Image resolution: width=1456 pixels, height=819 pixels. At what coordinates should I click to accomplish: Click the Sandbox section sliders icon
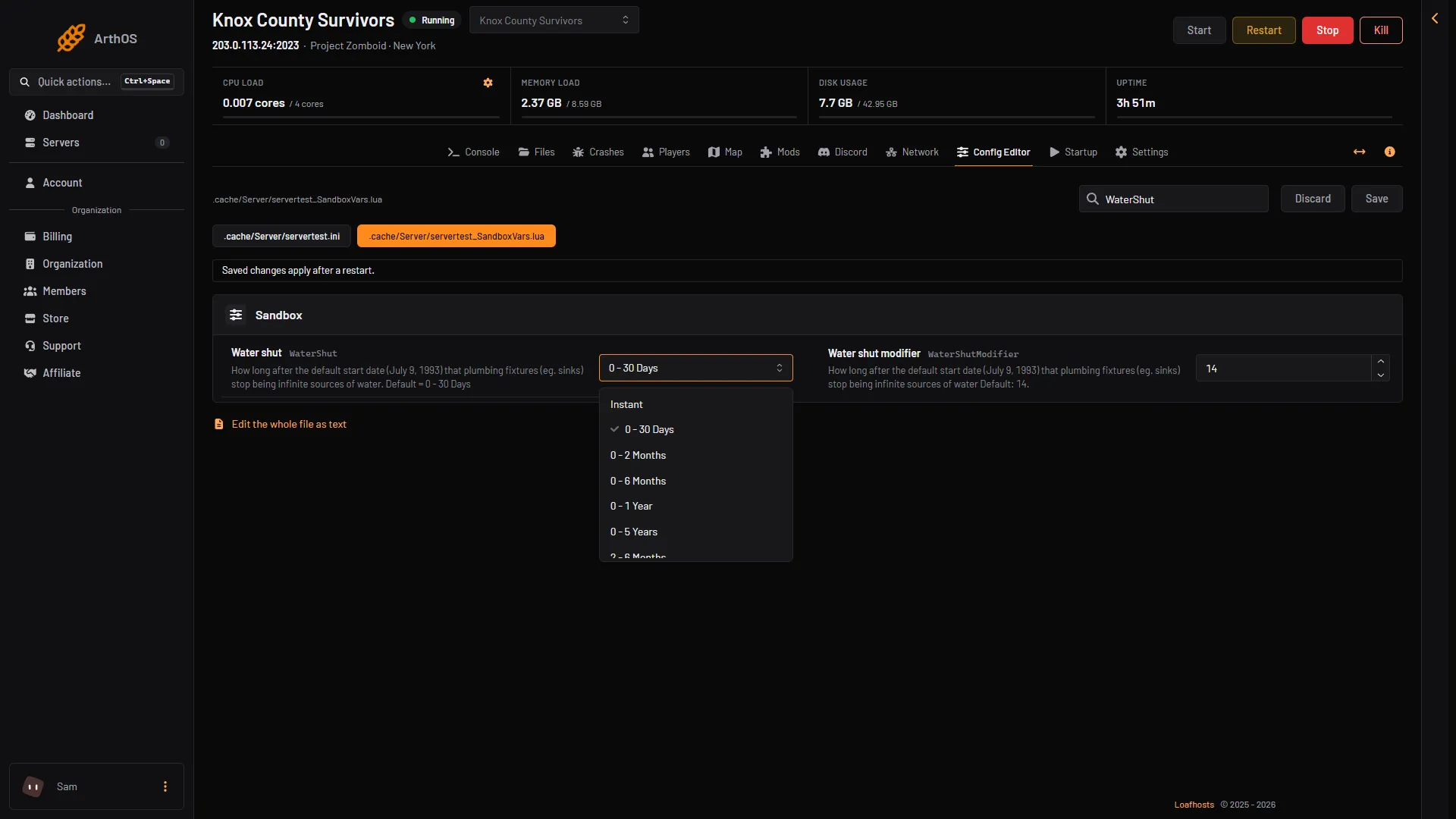[x=236, y=315]
